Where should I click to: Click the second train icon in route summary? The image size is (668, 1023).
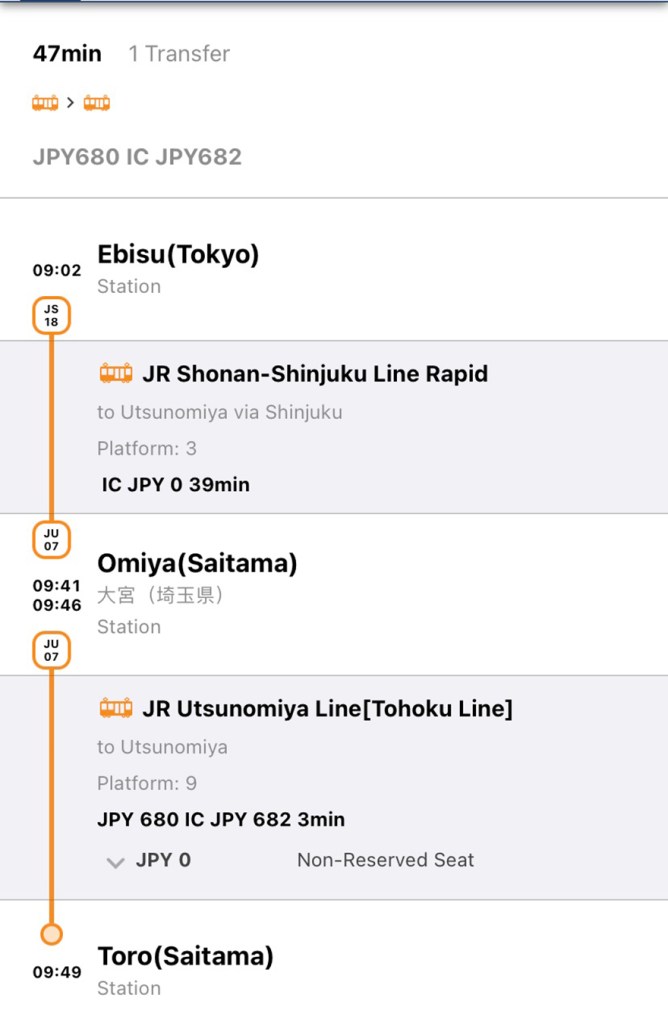(97, 102)
